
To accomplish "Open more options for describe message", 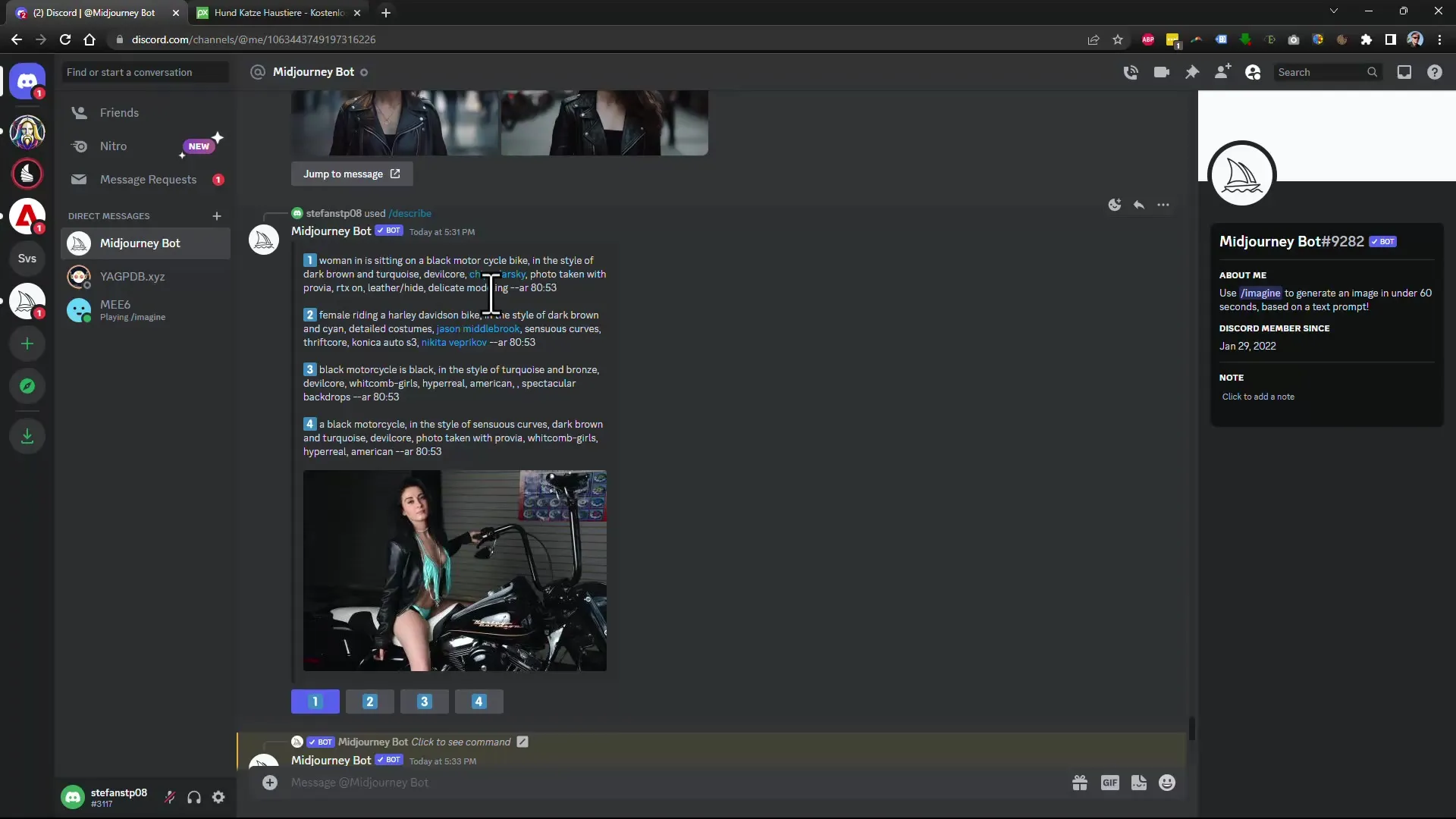I will [1163, 205].
